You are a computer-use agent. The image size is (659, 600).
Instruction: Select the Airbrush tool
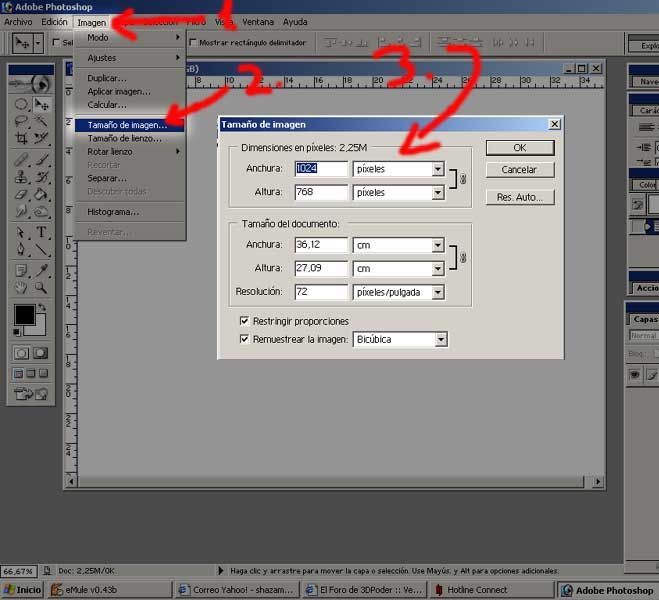(x=21, y=160)
